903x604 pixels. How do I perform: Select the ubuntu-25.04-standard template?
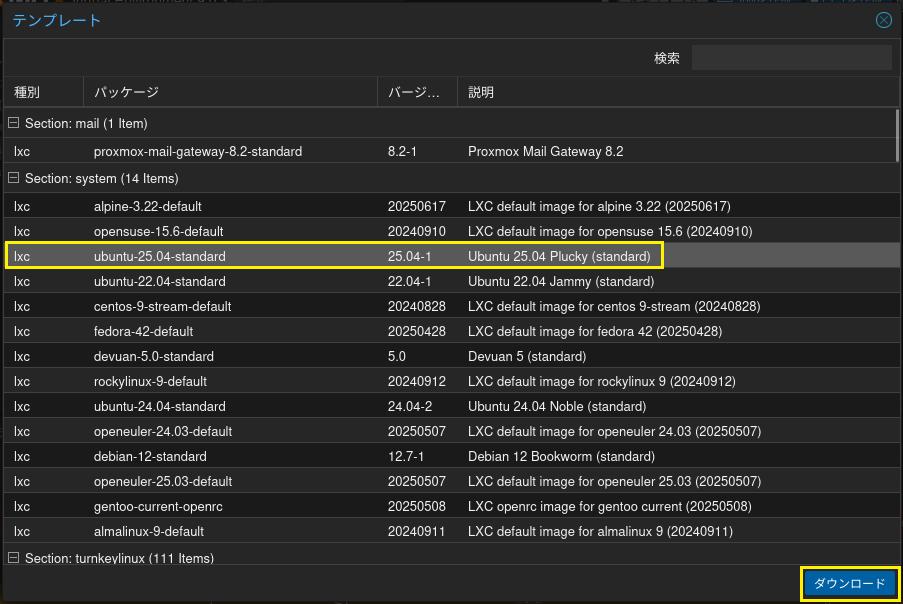(x=450, y=256)
